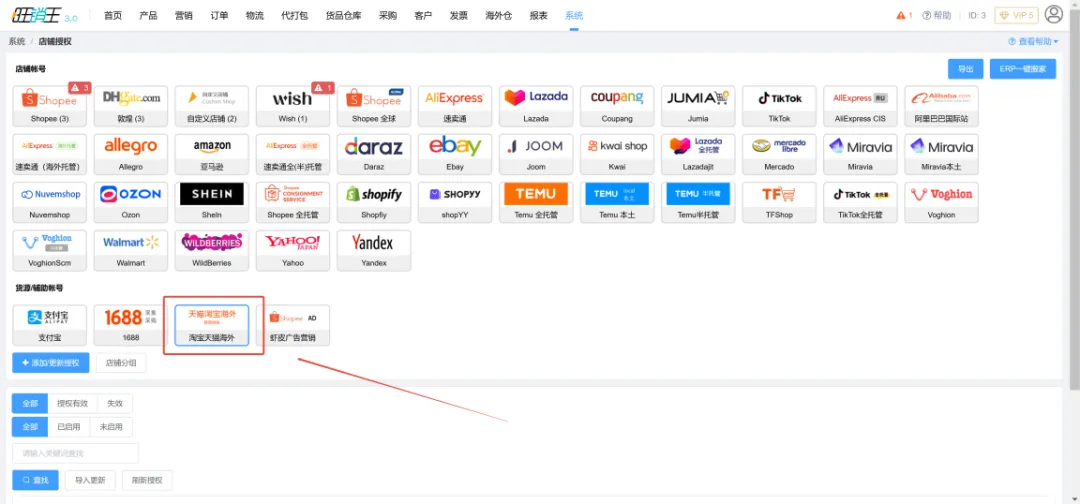
Task: Open the 报表 menu
Action: point(539,15)
